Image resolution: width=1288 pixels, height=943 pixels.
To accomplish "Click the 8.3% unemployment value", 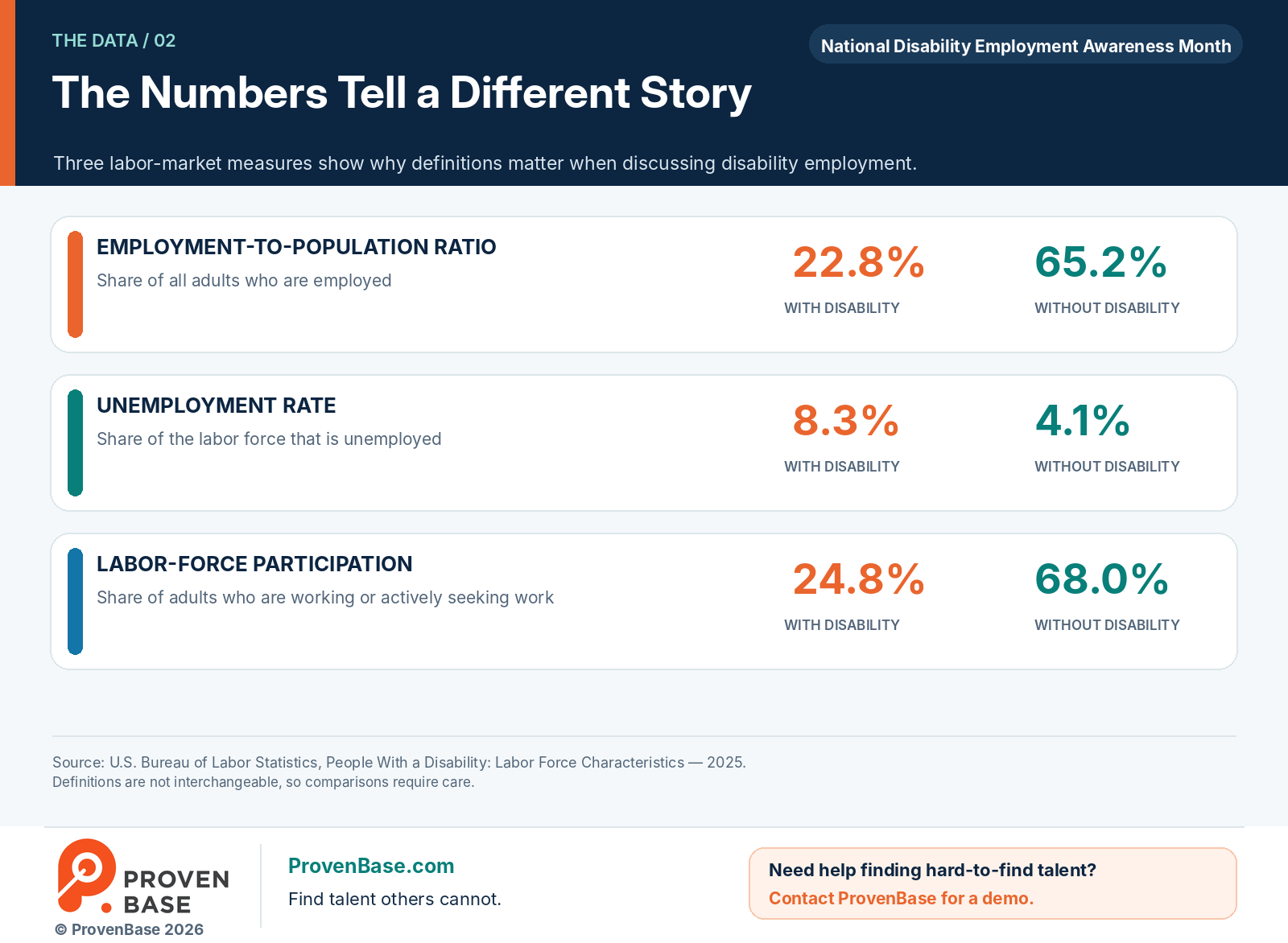I will pyautogui.click(x=845, y=421).
